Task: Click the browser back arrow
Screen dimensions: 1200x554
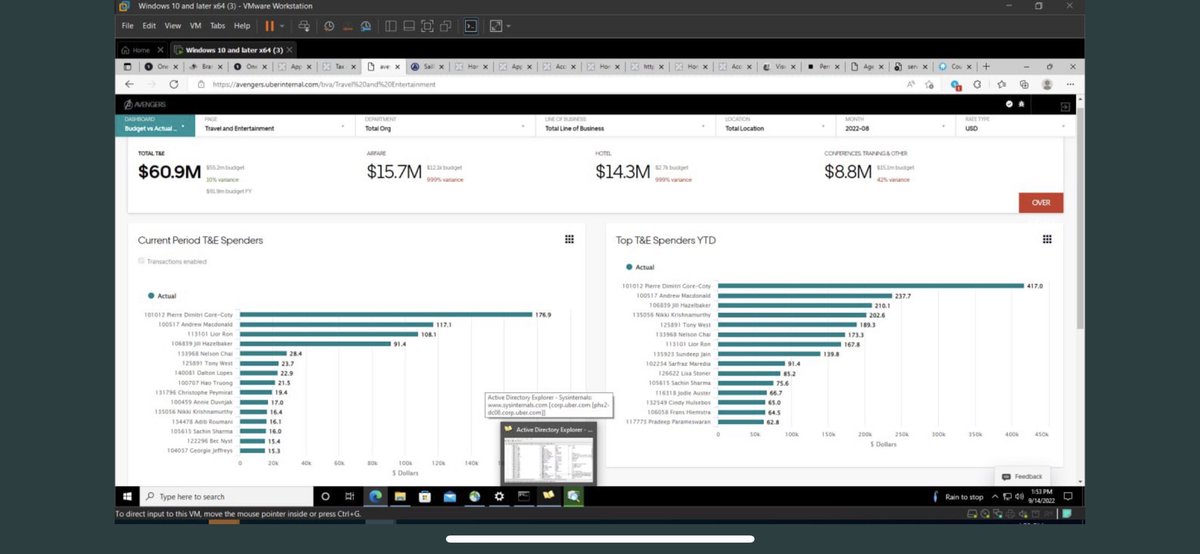Action: [x=128, y=85]
